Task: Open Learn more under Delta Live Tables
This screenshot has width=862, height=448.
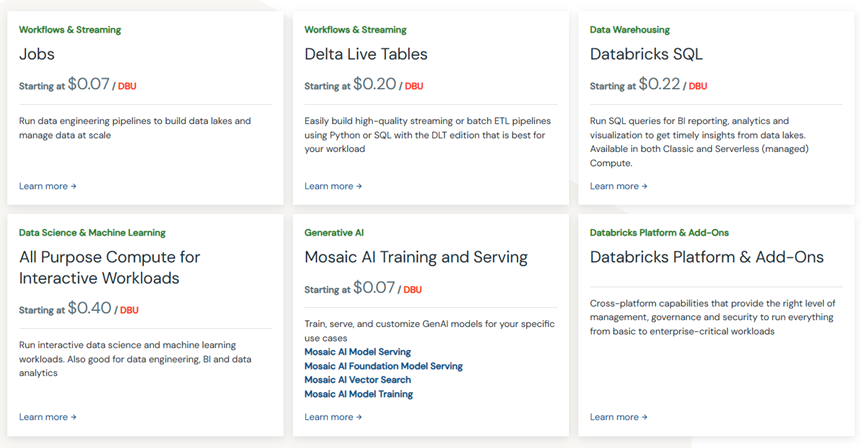Action: [333, 186]
